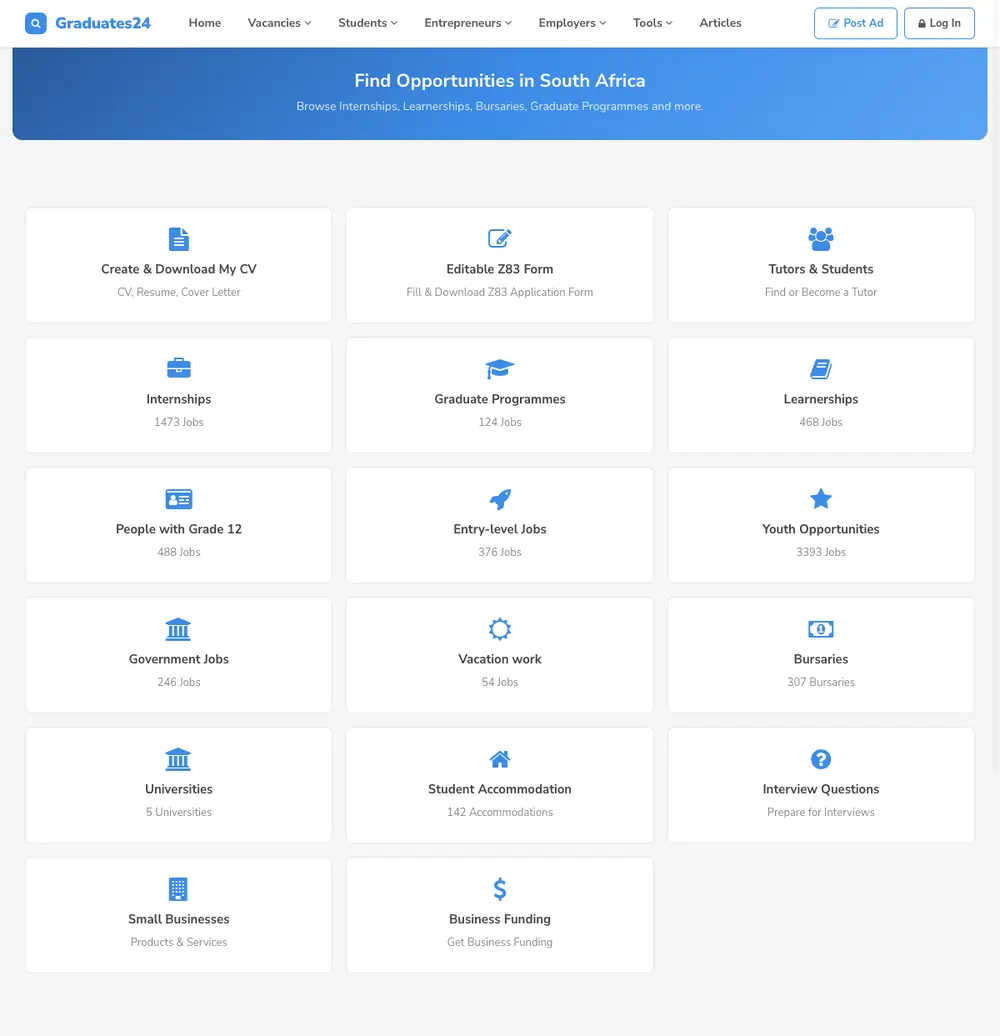This screenshot has width=1000, height=1036.
Task: Click the office building icon for Small Businesses
Action: (178, 889)
